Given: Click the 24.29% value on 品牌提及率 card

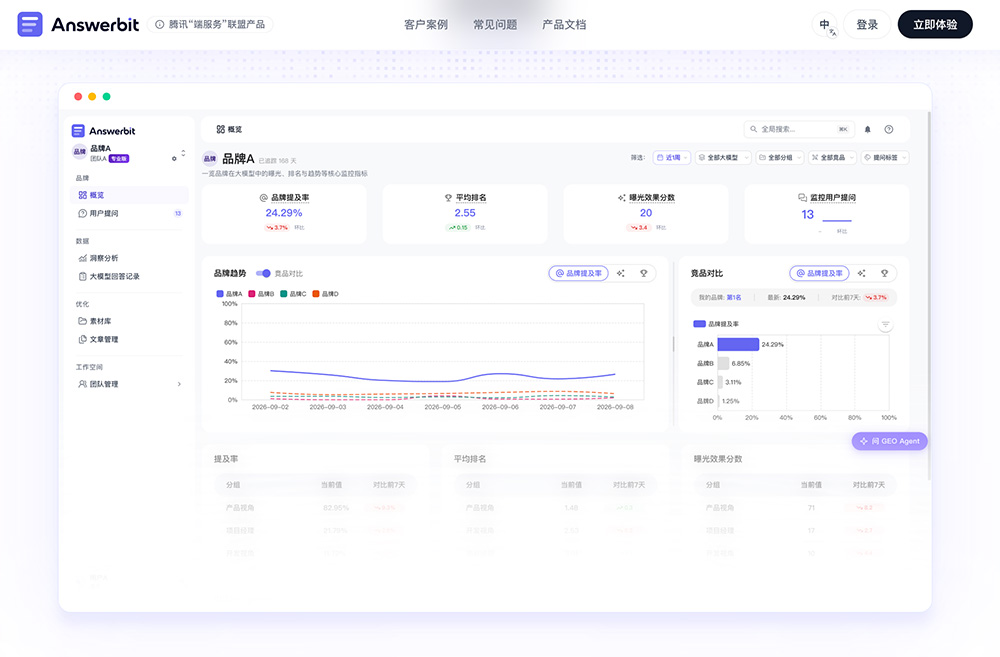Looking at the screenshot, I should [284, 213].
